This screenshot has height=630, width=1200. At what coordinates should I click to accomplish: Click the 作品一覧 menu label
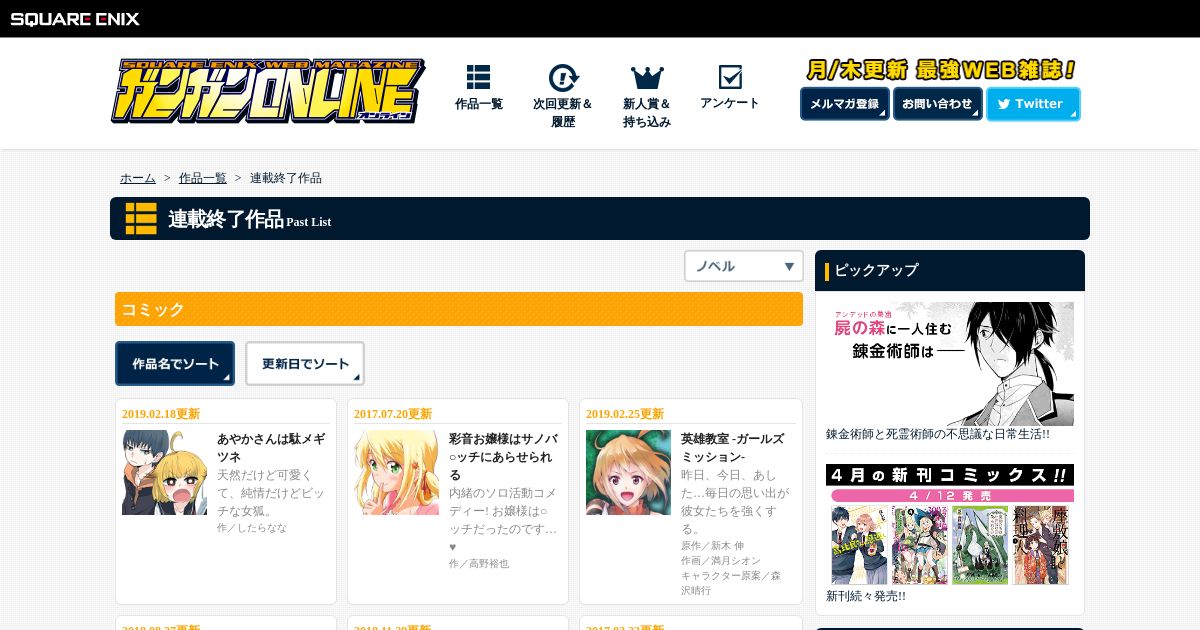point(479,104)
